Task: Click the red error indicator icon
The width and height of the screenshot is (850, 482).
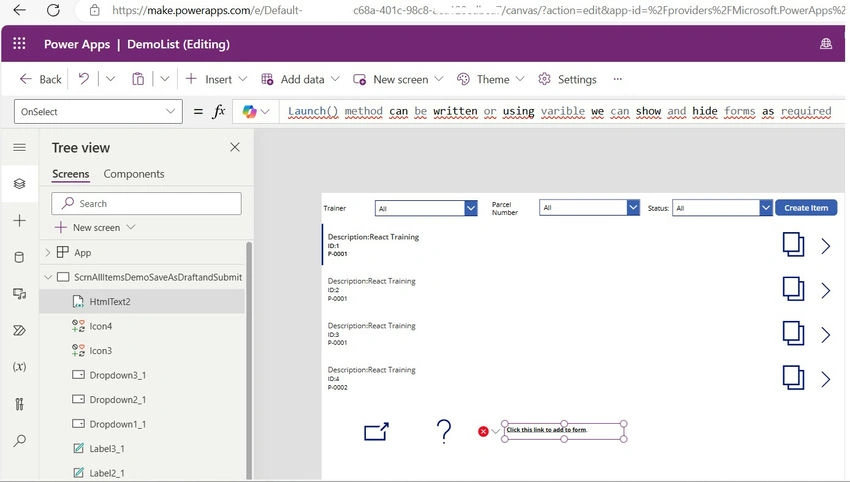Action: click(x=483, y=432)
